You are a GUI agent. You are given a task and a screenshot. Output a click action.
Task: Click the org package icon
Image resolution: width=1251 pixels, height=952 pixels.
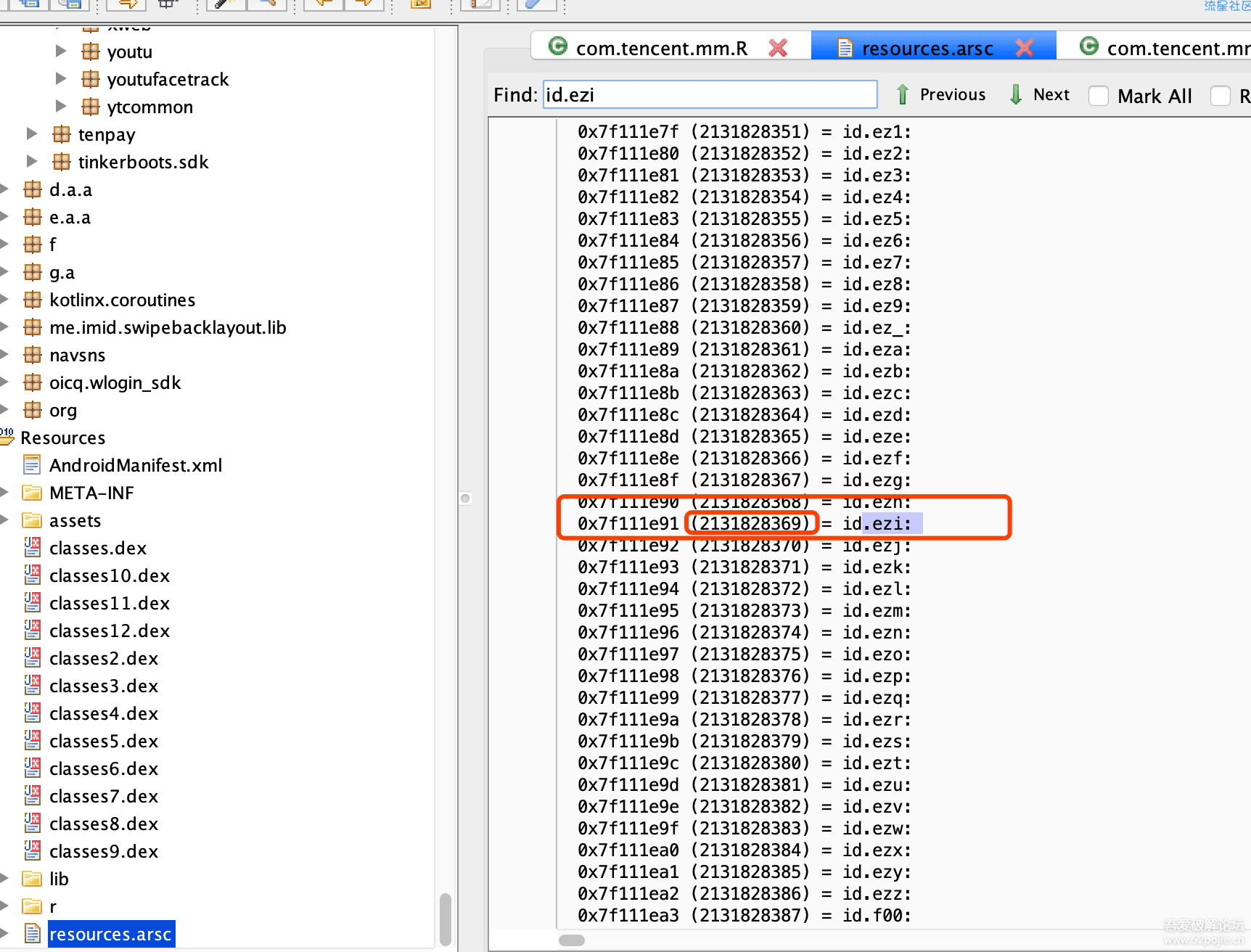click(x=33, y=410)
